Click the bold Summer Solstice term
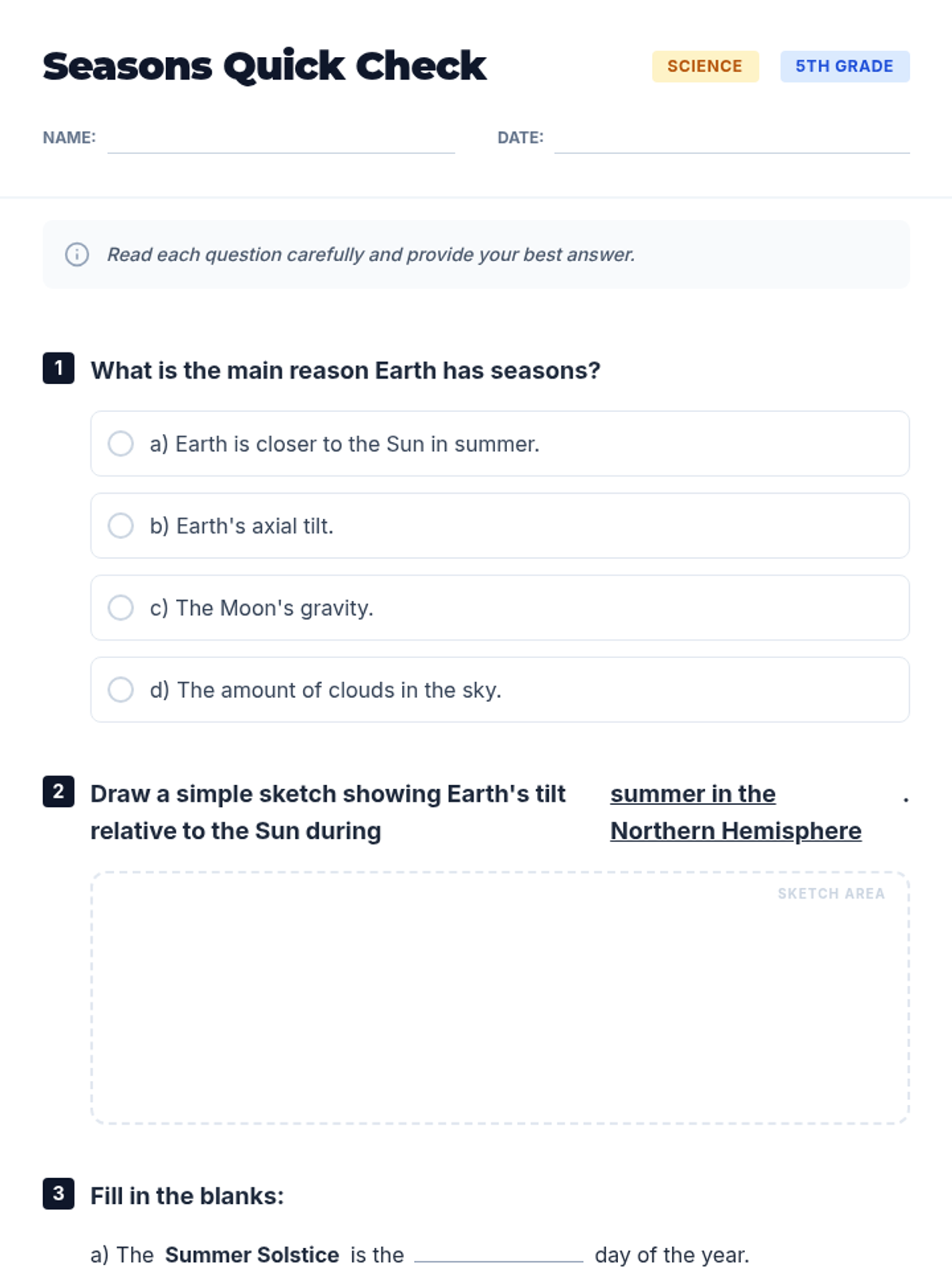This screenshot has width=952, height=1270. pos(251,1255)
